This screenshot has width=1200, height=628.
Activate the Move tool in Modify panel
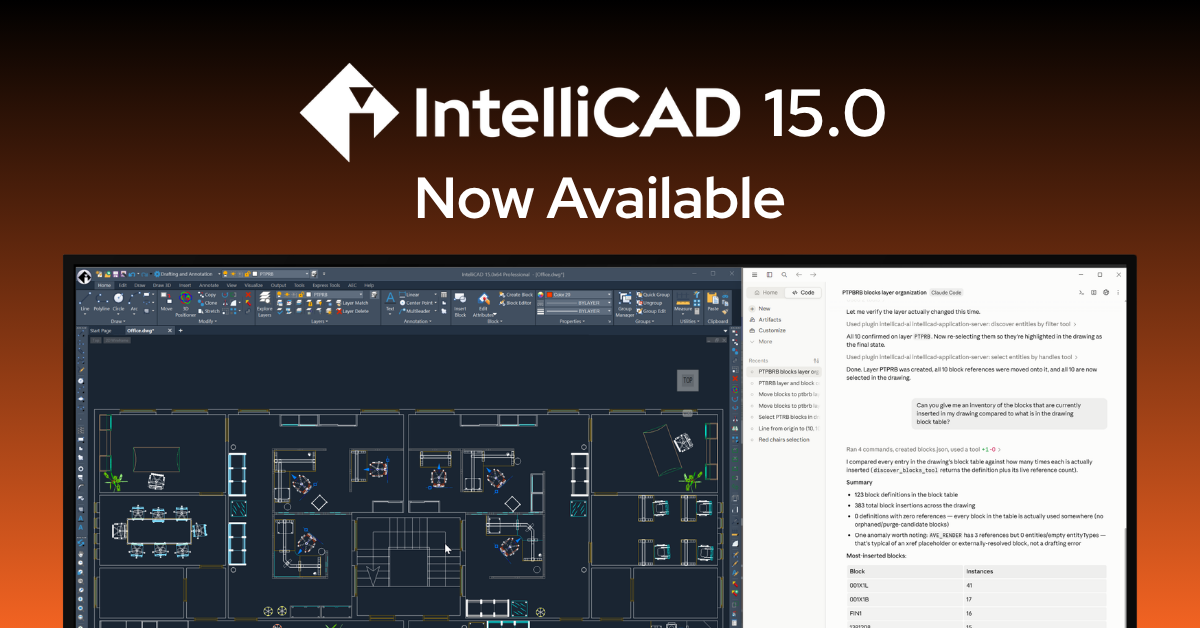pyautogui.click(x=166, y=301)
